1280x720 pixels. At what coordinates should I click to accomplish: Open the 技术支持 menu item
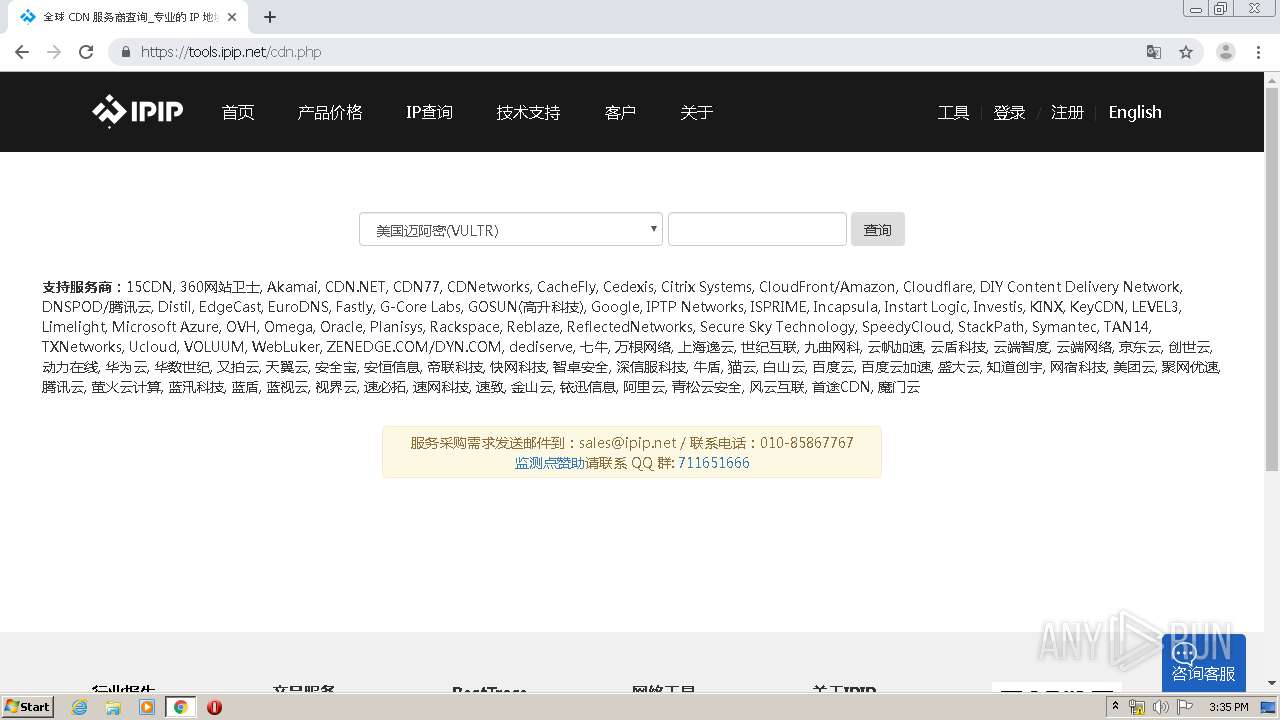click(528, 112)
